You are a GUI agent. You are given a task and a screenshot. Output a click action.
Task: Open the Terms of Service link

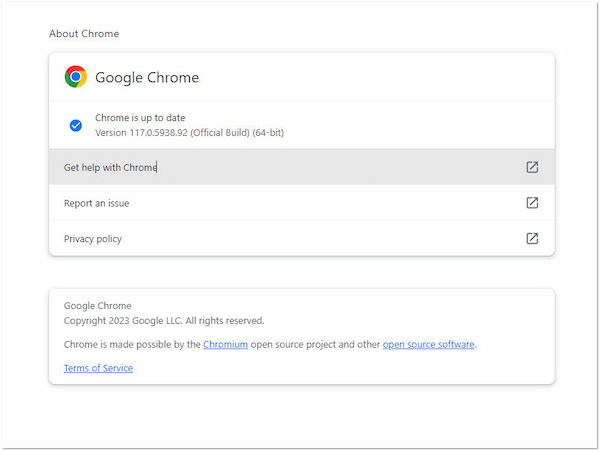(x=98, y=368)
